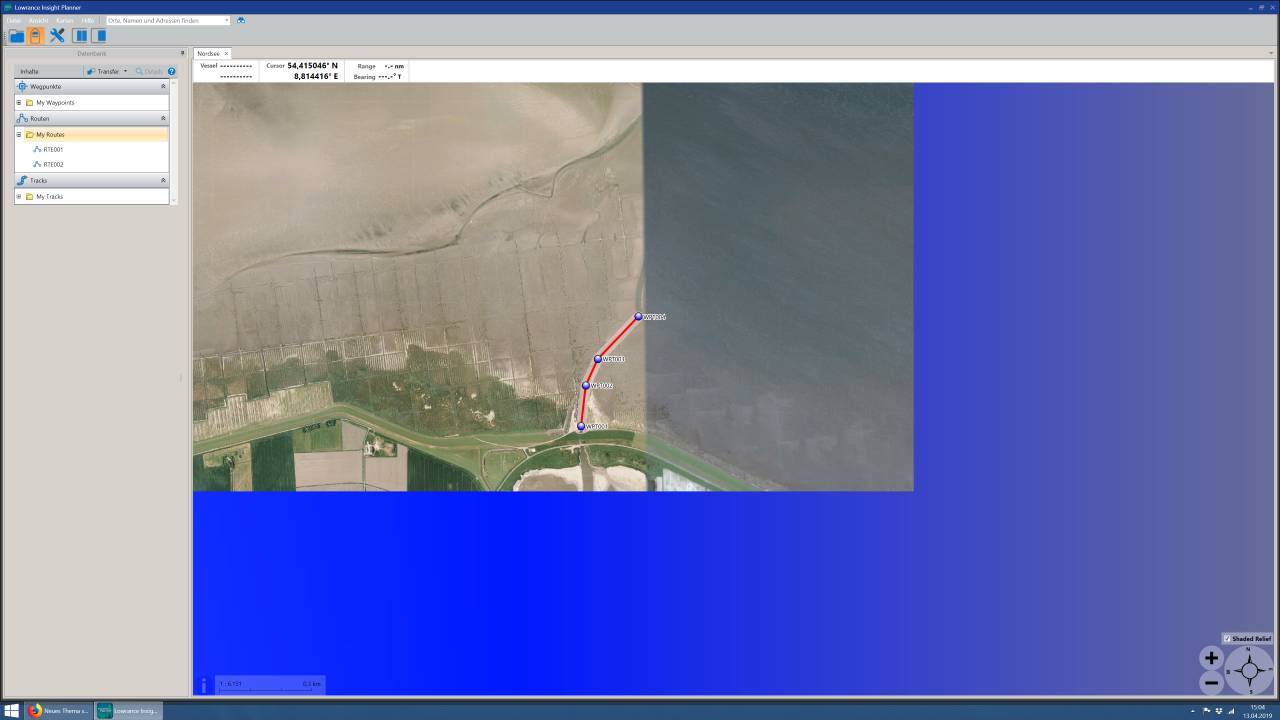Viewport: 1280px width, 720px height.
Task: Collapse the Wegpunkte section
Action: 163,87
